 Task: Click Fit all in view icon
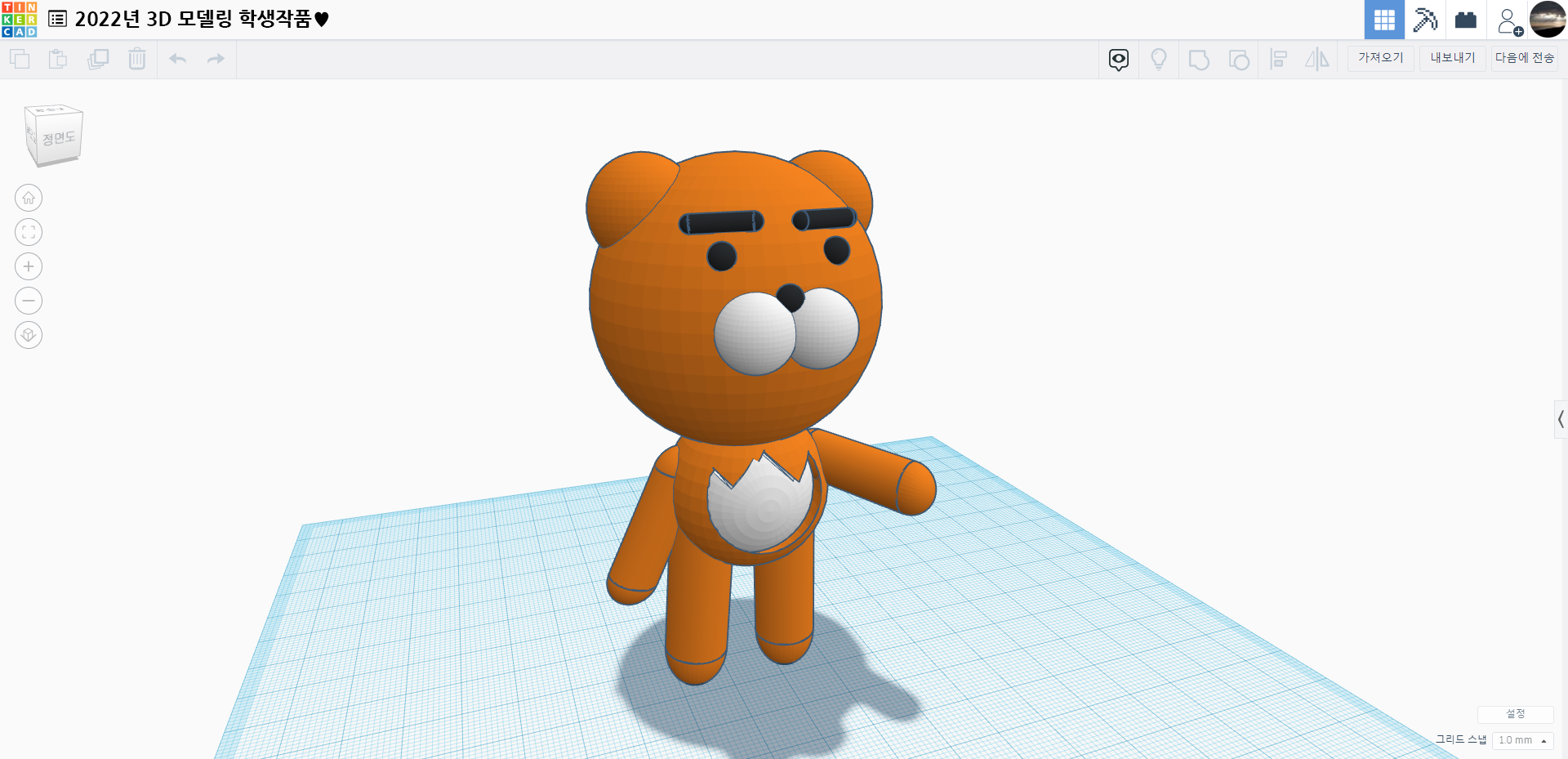click(29, 232)
